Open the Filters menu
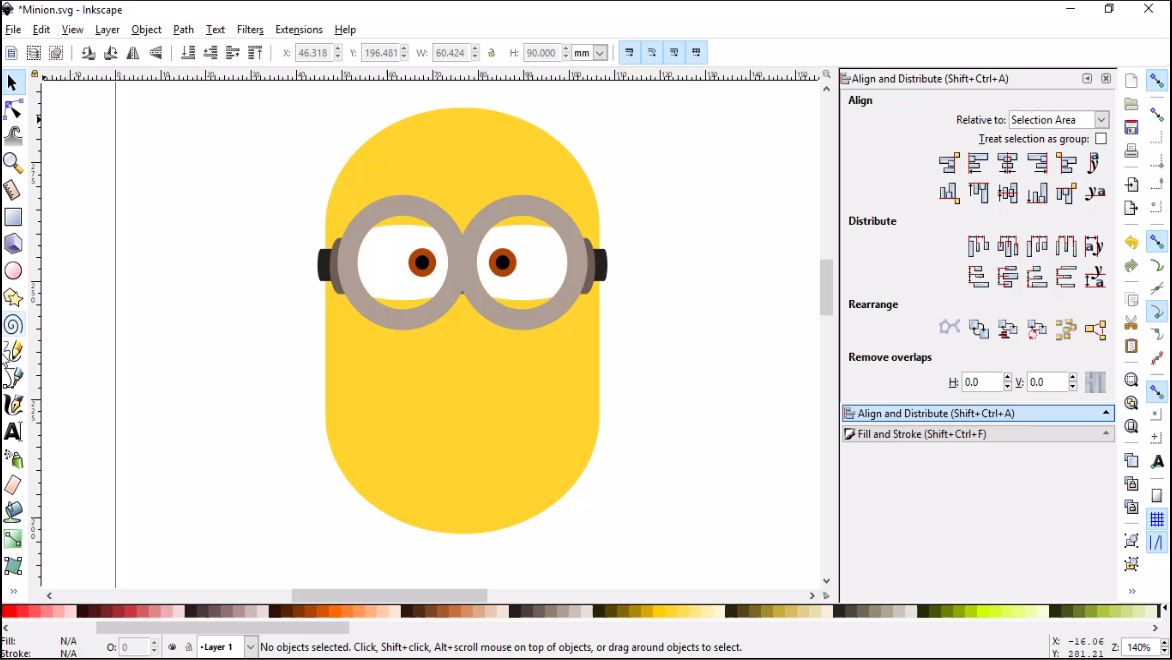Screen dimensions: 1172x660 250,30
